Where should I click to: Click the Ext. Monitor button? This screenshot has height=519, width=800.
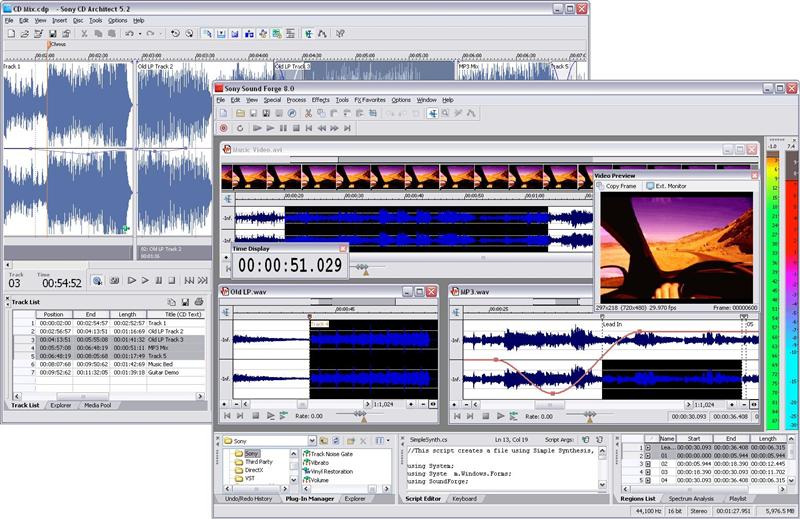click(x=666, y=186)
